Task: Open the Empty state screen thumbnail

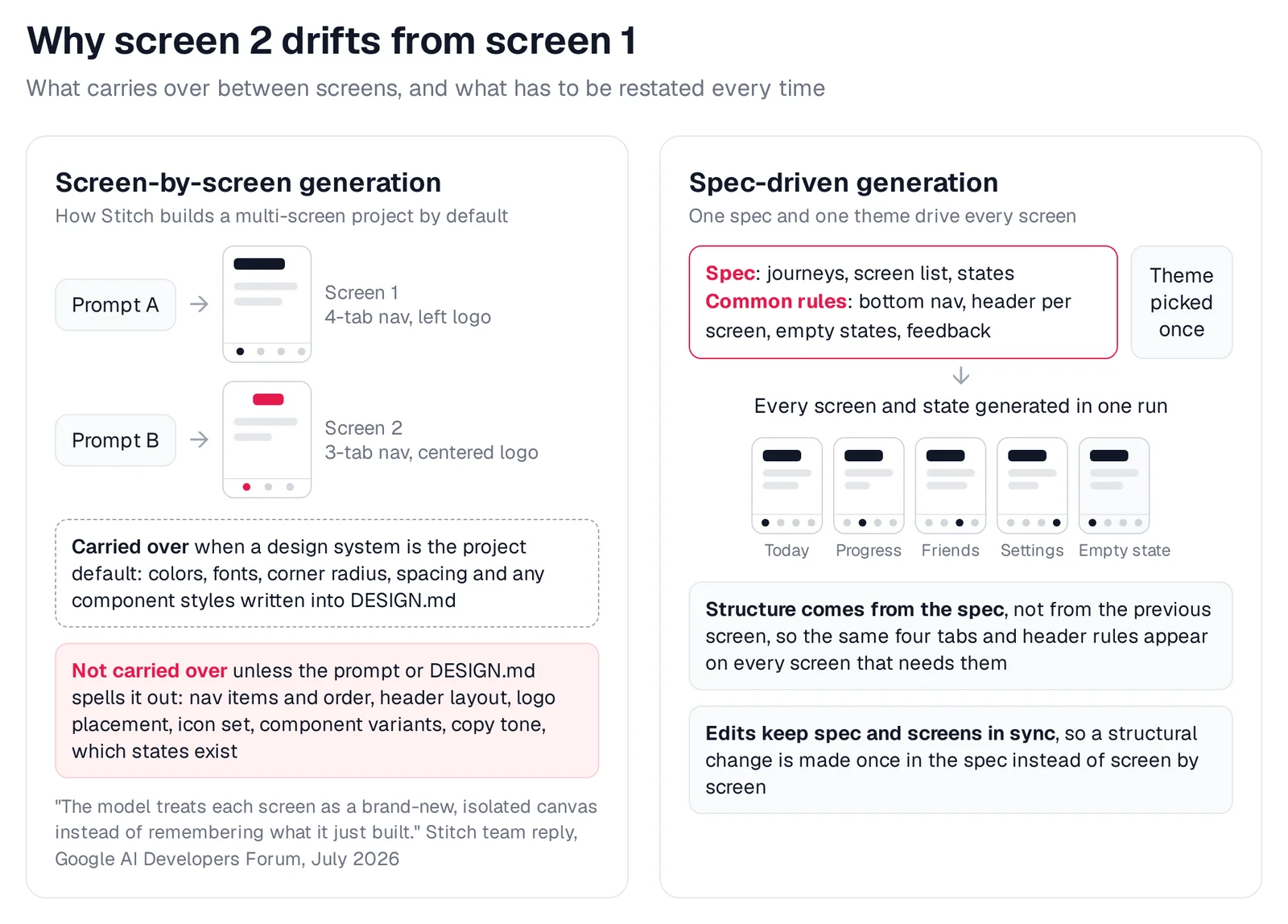Action: pos(1114,485)
